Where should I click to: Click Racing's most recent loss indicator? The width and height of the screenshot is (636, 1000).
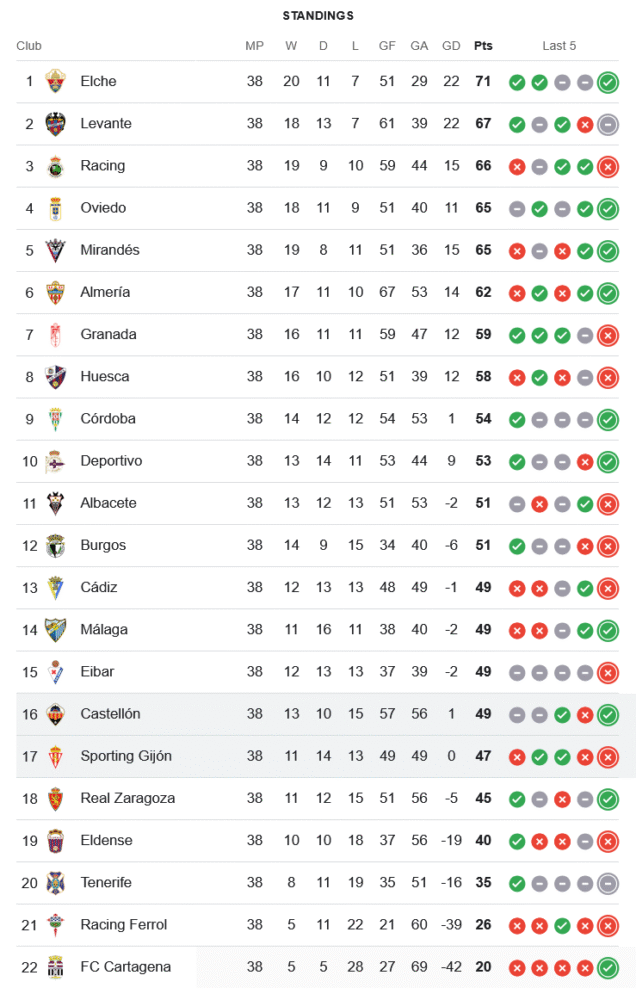607,166
